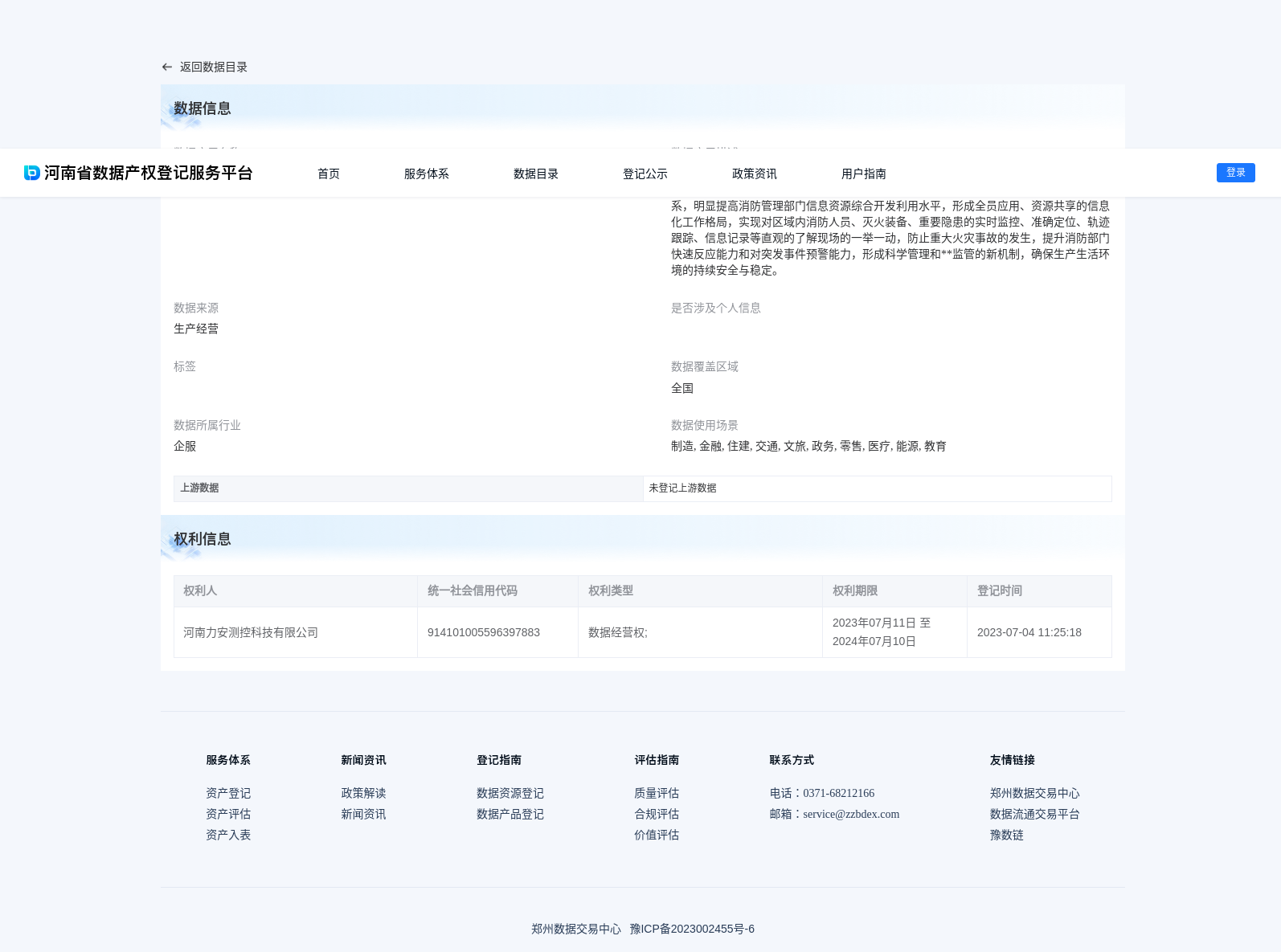Click the platform logo icon in header
This screenshot has height=952, width=1281.
[32, 173]
